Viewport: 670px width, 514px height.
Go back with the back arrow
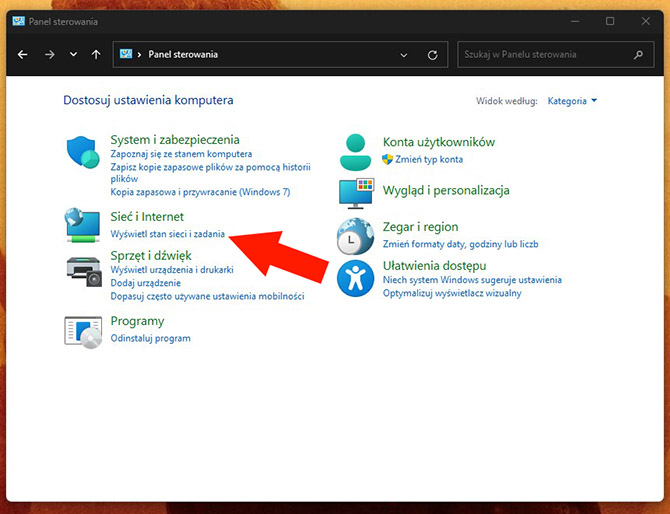23,55
